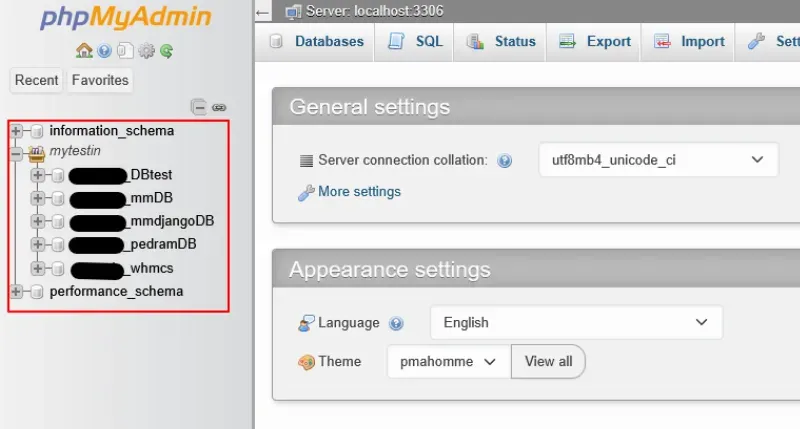Toggle link with main panel chain icon
Screen dimensions: 800x429
(x=219, y=107)
